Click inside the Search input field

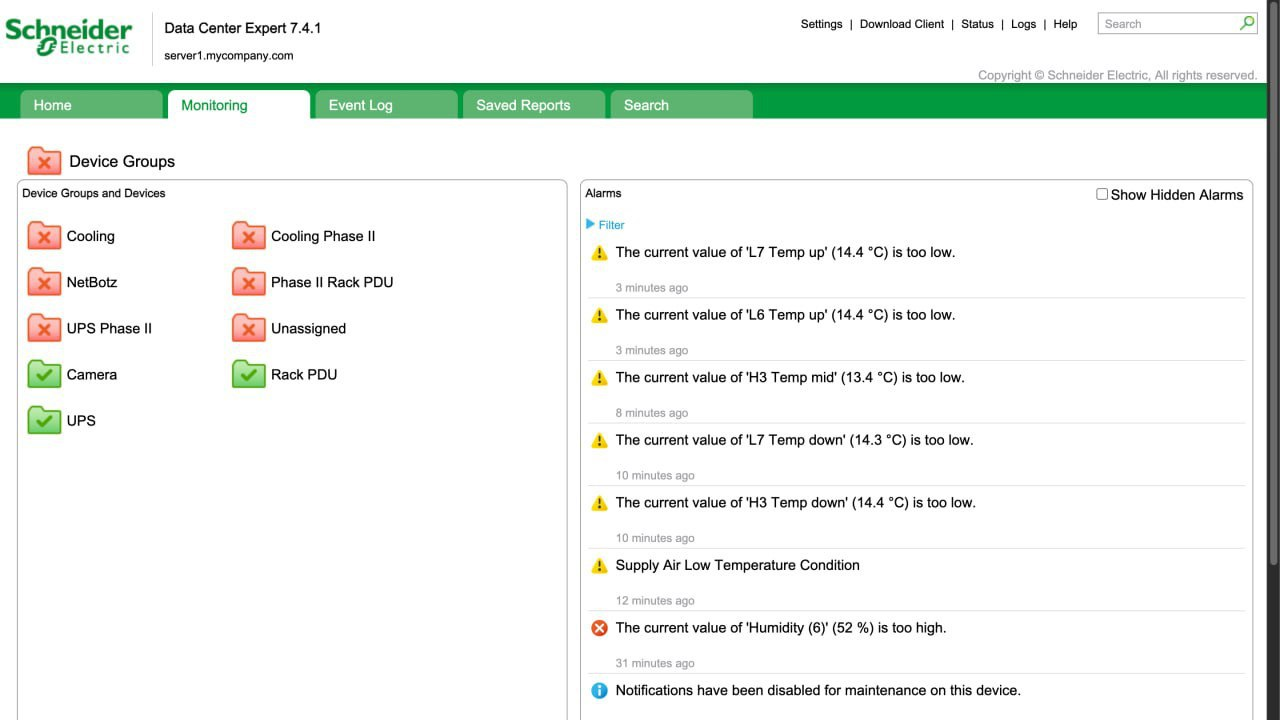click(1168, 24)
